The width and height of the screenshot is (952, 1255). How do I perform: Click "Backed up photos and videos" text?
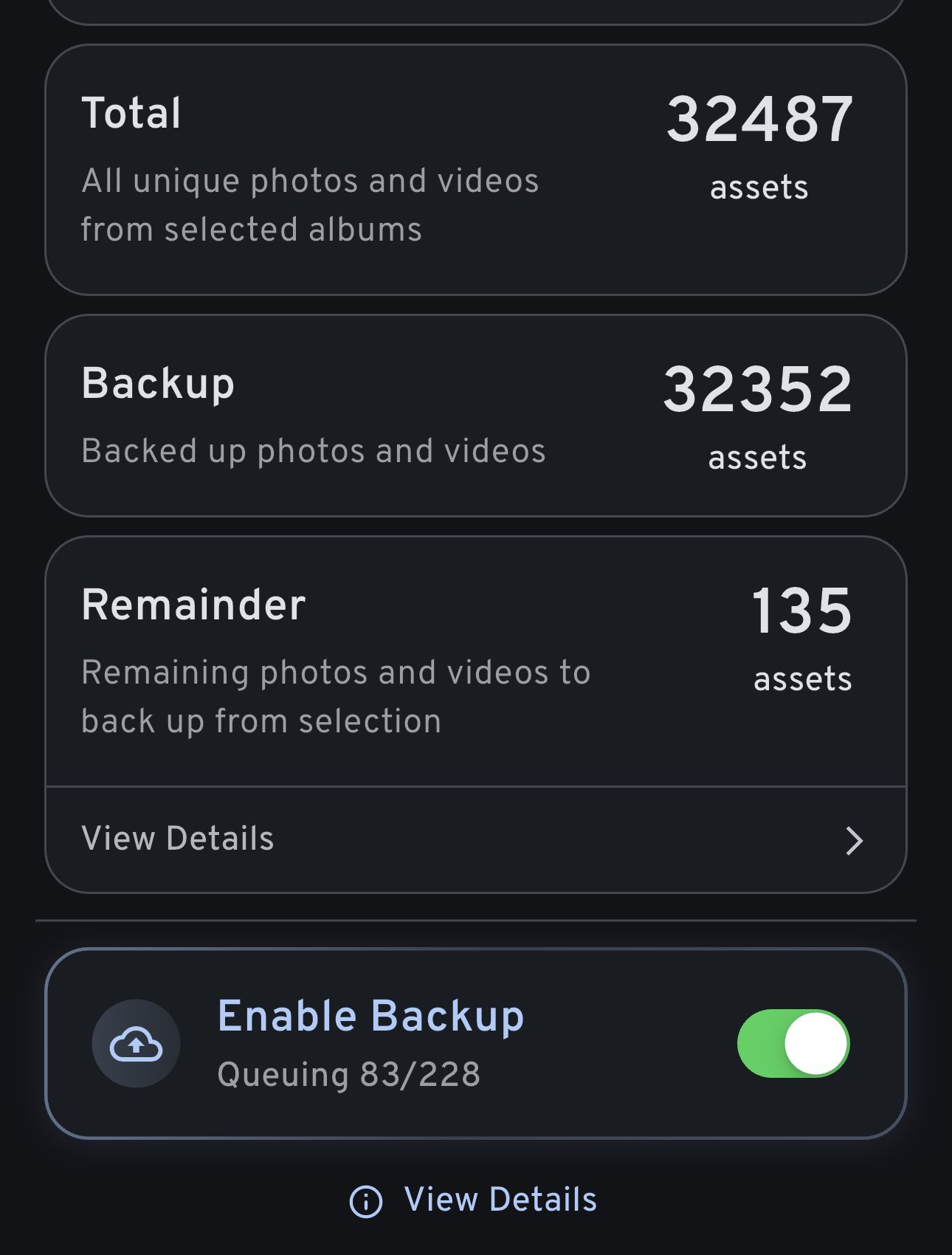coord(314,451)
